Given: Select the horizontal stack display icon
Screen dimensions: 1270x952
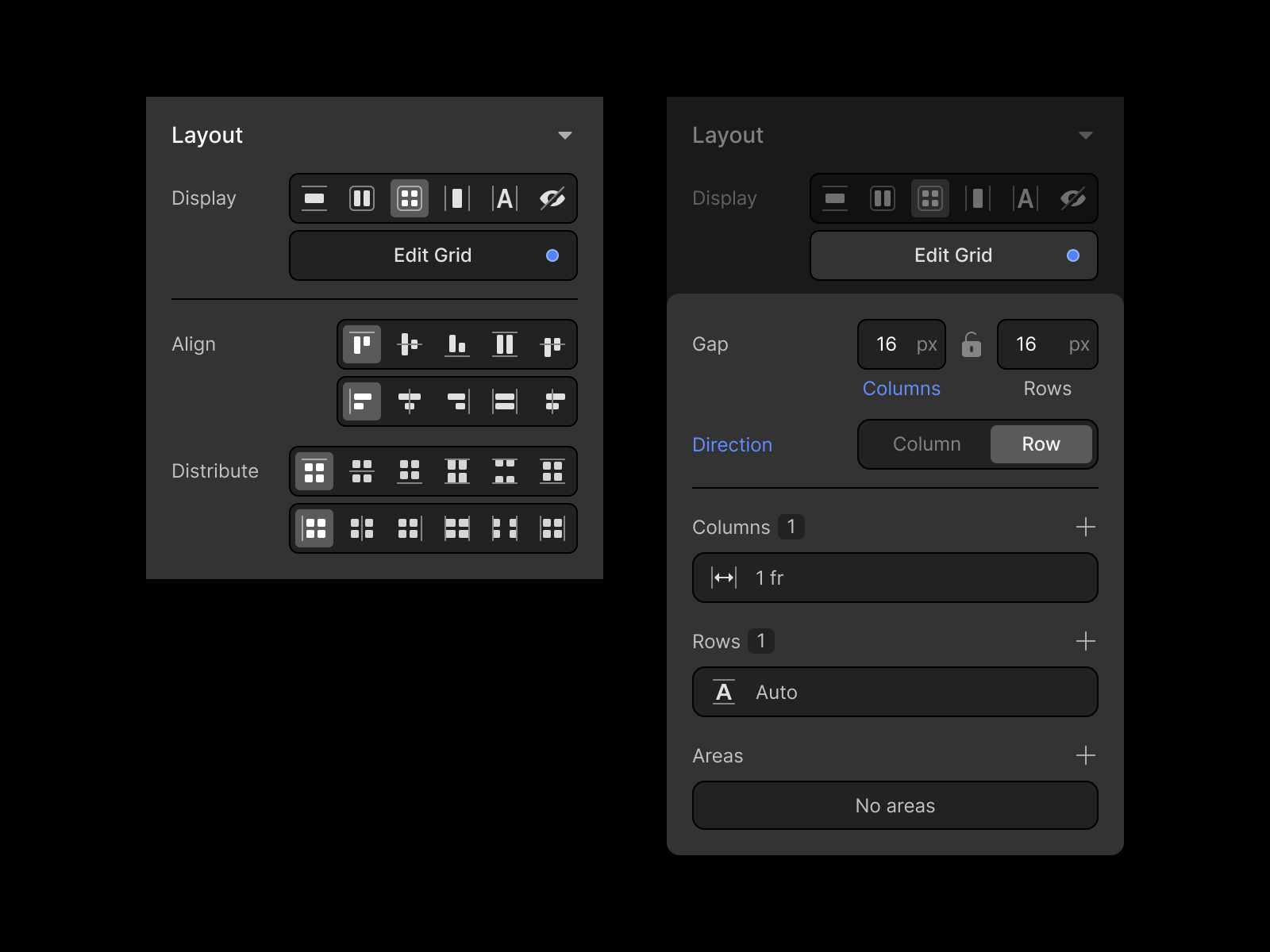Looking at the screenshot, I should coord(362,198).
